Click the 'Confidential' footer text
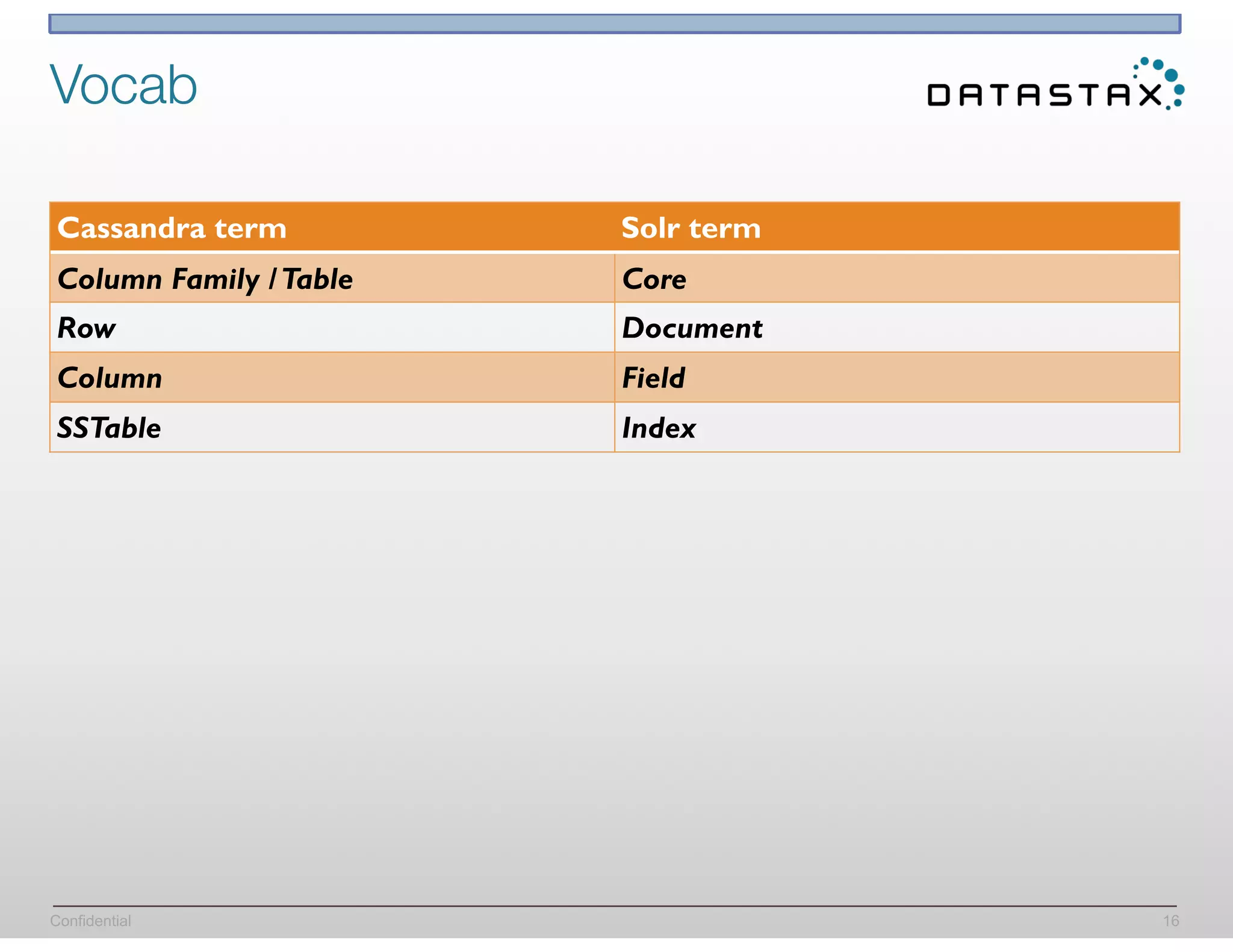1233x952 pixels. [90, 921]
